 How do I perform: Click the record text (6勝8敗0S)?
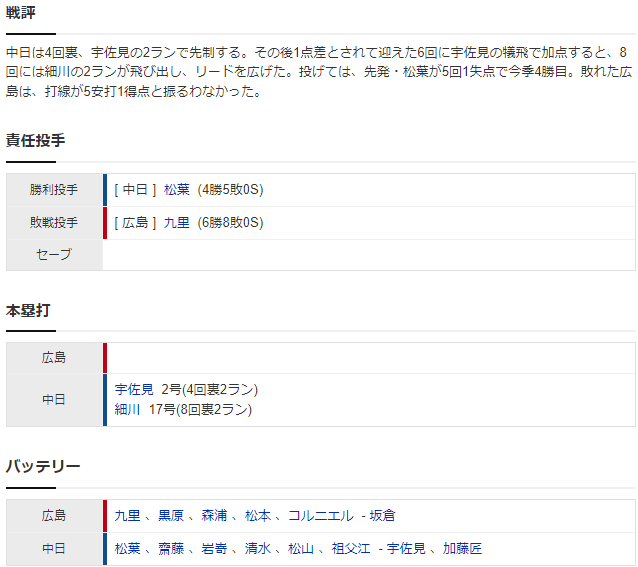coord(230,222)
